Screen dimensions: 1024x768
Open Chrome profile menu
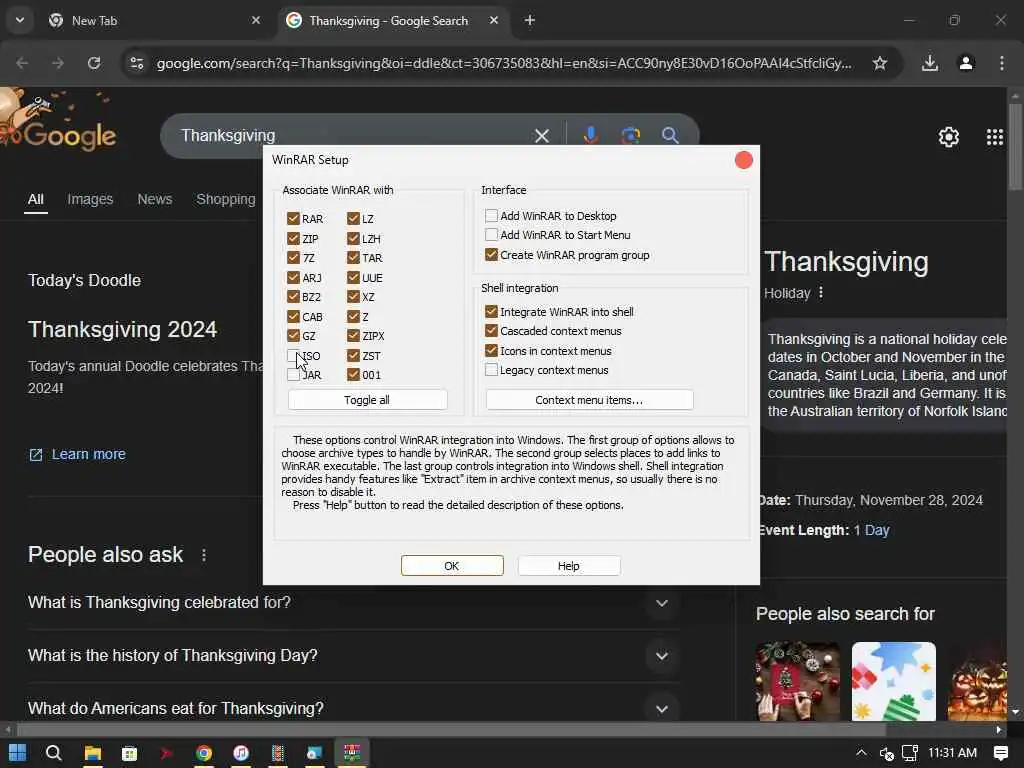pos(966,63)
